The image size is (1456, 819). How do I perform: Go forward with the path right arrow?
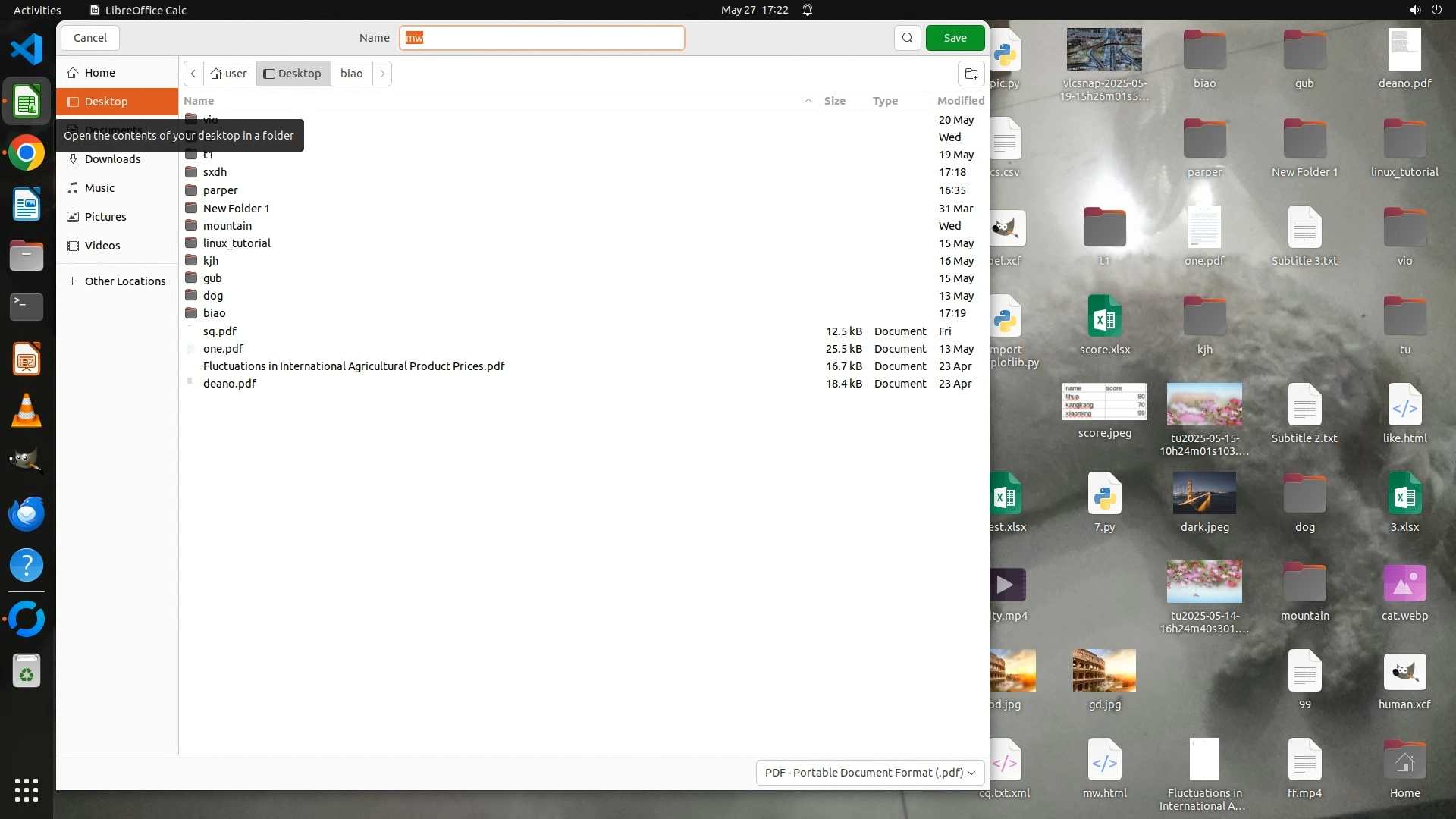[382, 74]
